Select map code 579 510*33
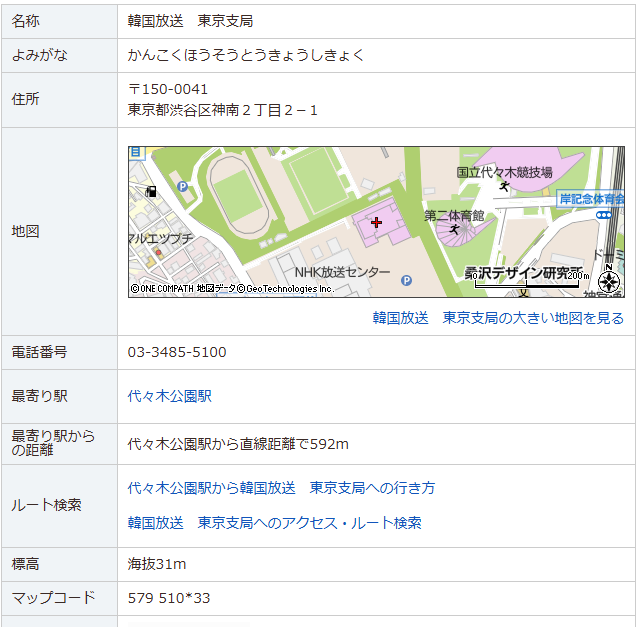This screenshot has height=627, width=641. click(x=169, y=598)
